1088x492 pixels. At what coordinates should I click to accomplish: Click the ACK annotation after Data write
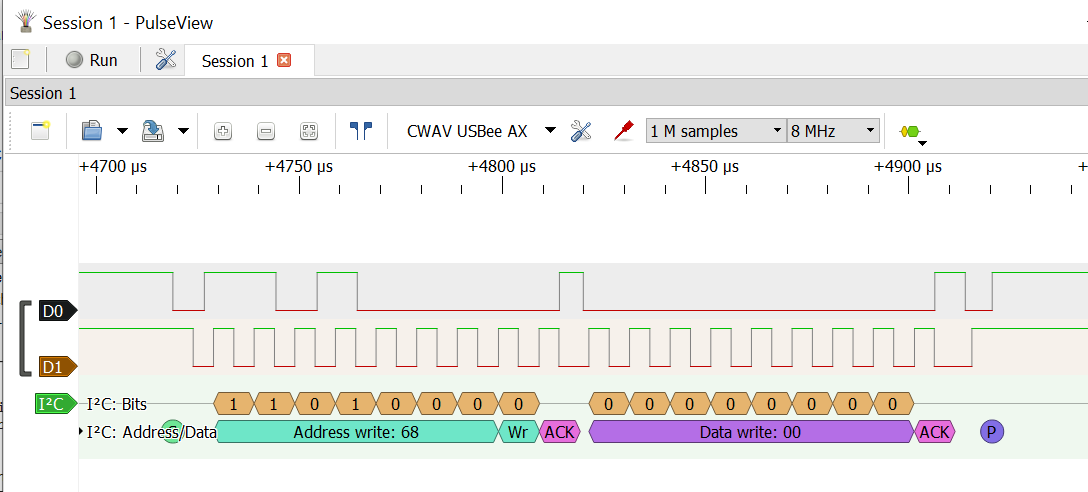coord(935,432)
